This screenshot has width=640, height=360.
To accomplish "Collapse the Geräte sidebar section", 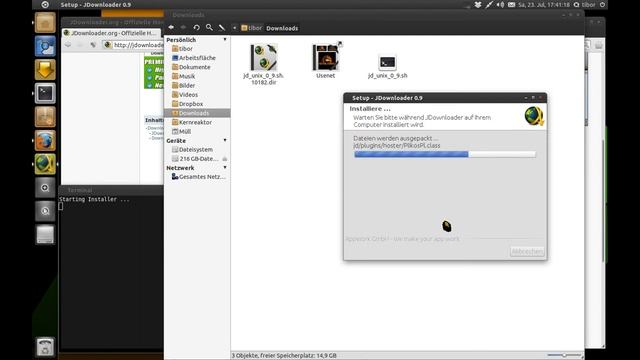I will [225, 140].
